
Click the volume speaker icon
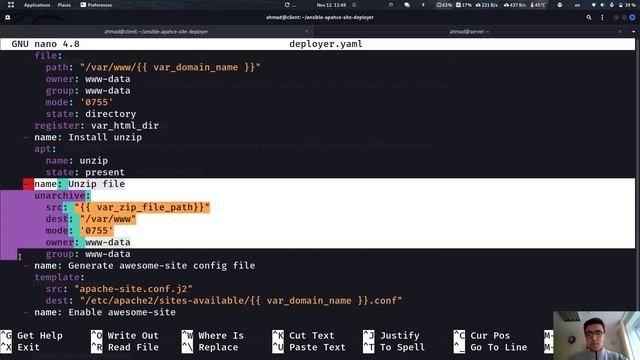[602, 5]
